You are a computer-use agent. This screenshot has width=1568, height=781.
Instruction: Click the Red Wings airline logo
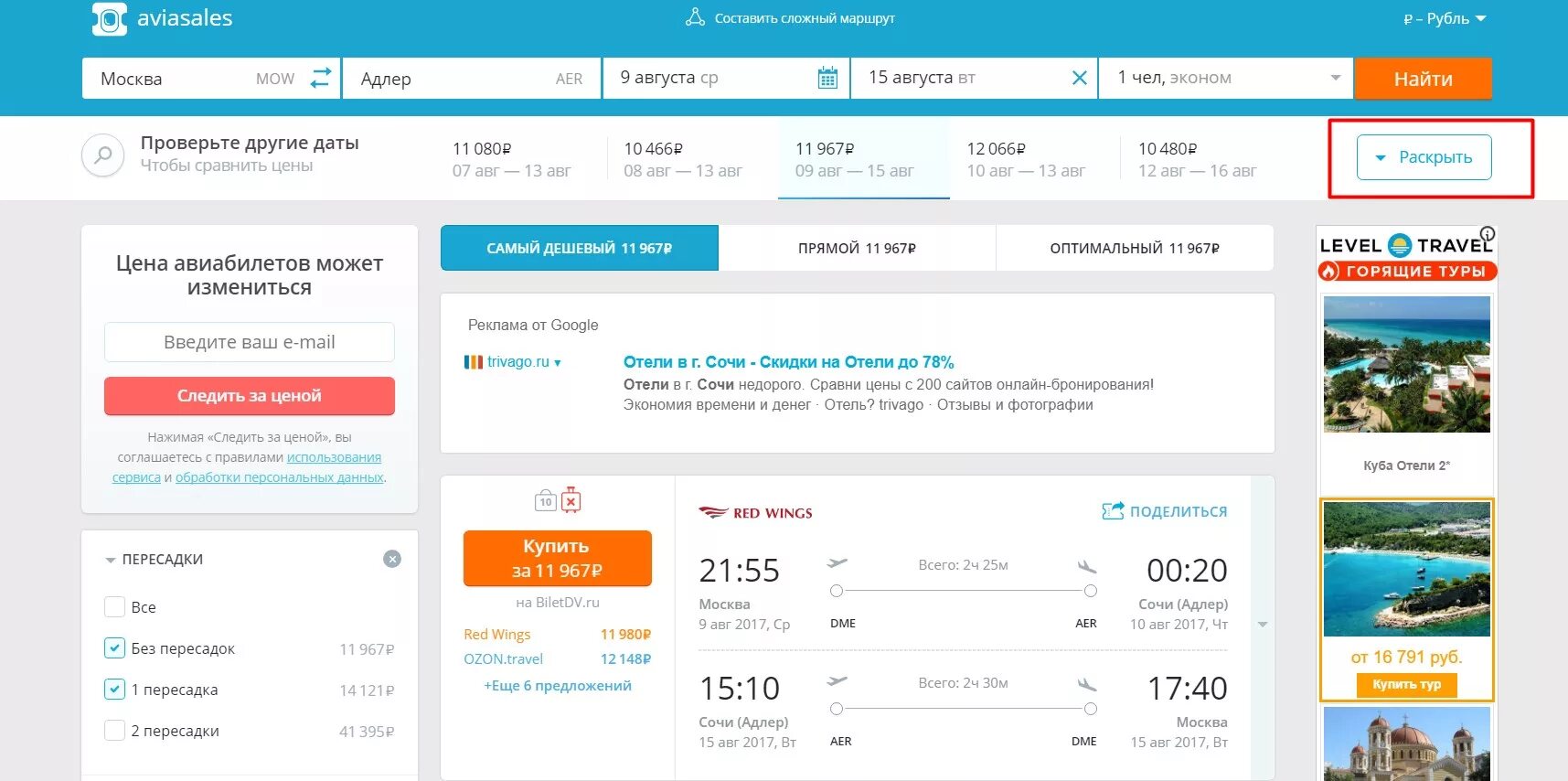(x=755, y=513)
